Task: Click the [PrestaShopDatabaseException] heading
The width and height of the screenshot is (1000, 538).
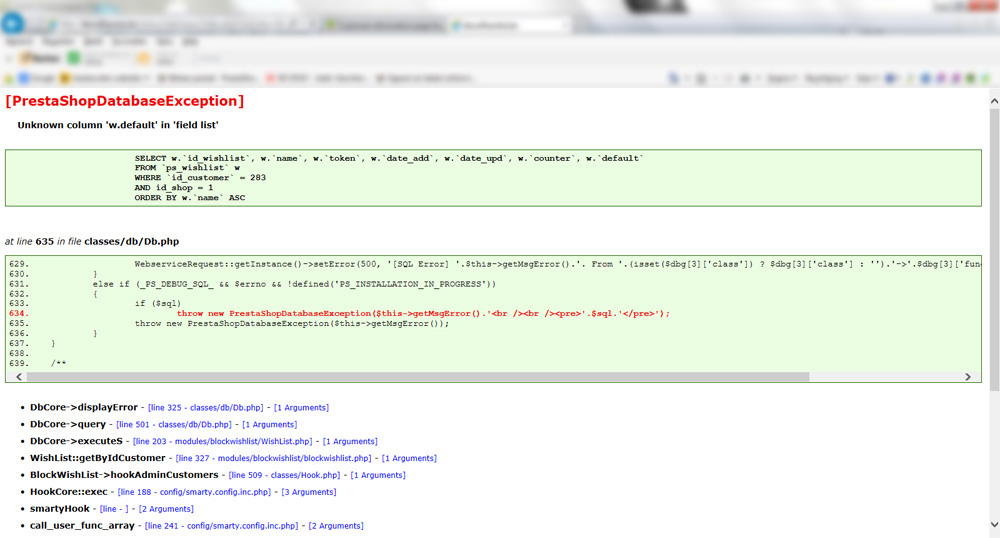Action: point(125,101)
